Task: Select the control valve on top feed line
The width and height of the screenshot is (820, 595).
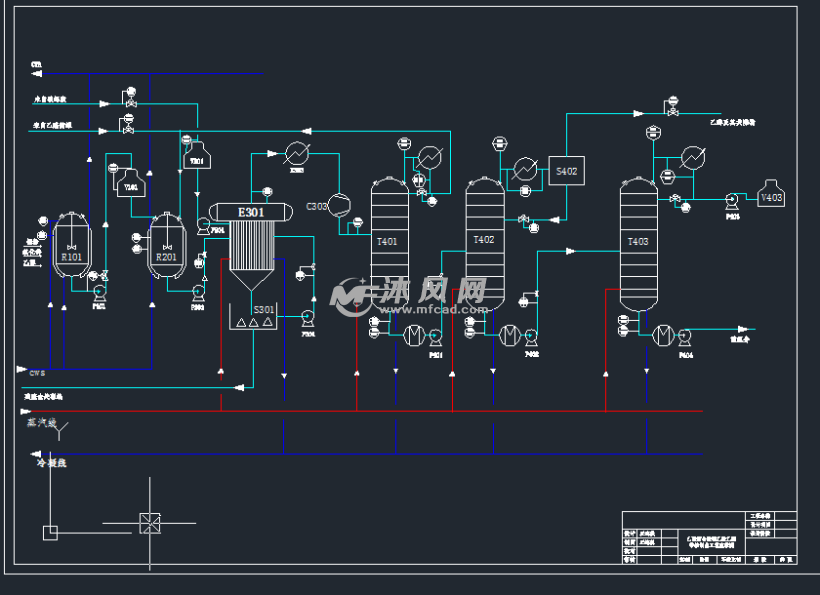Action: [131, 104]
